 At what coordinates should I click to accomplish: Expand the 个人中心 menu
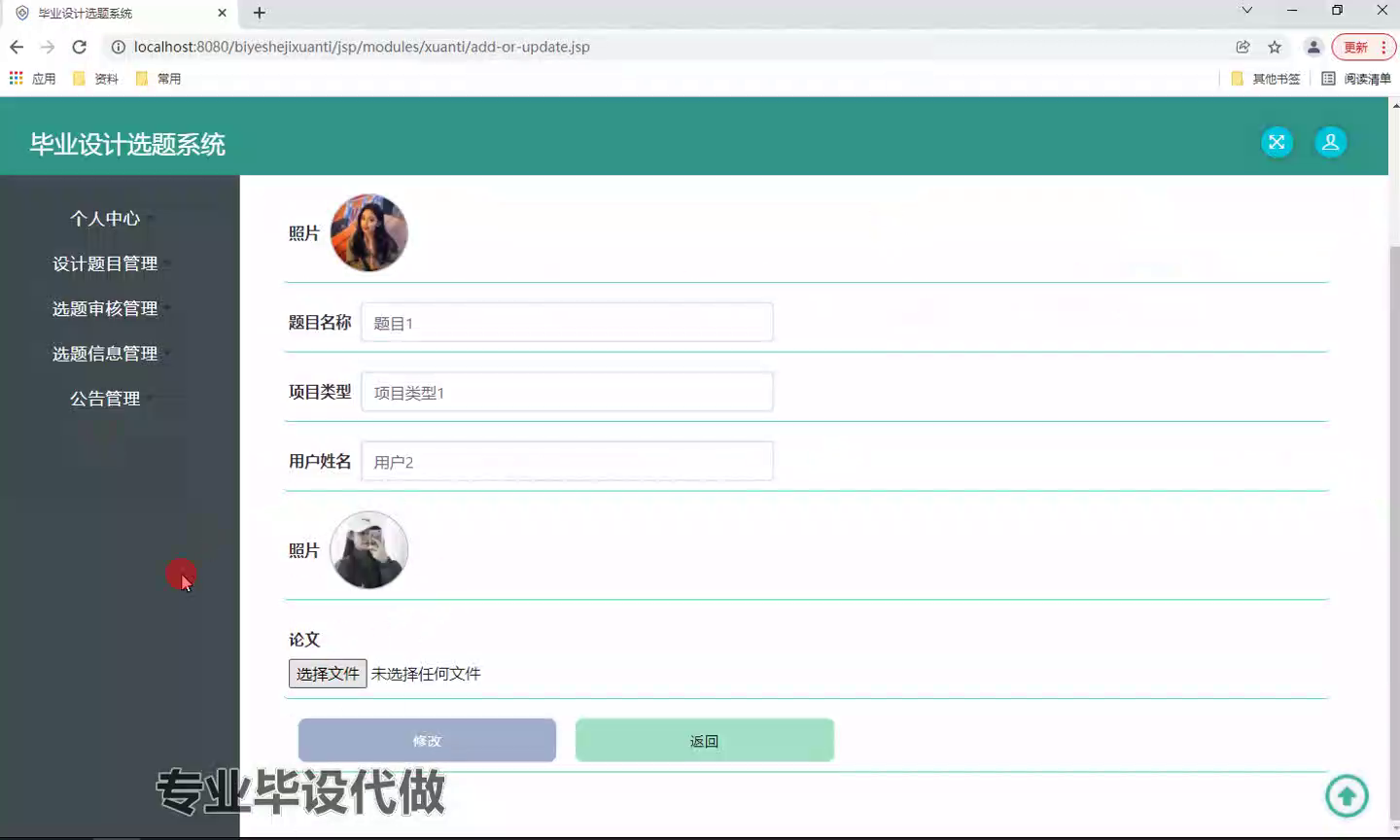click(x=105, y=219)
